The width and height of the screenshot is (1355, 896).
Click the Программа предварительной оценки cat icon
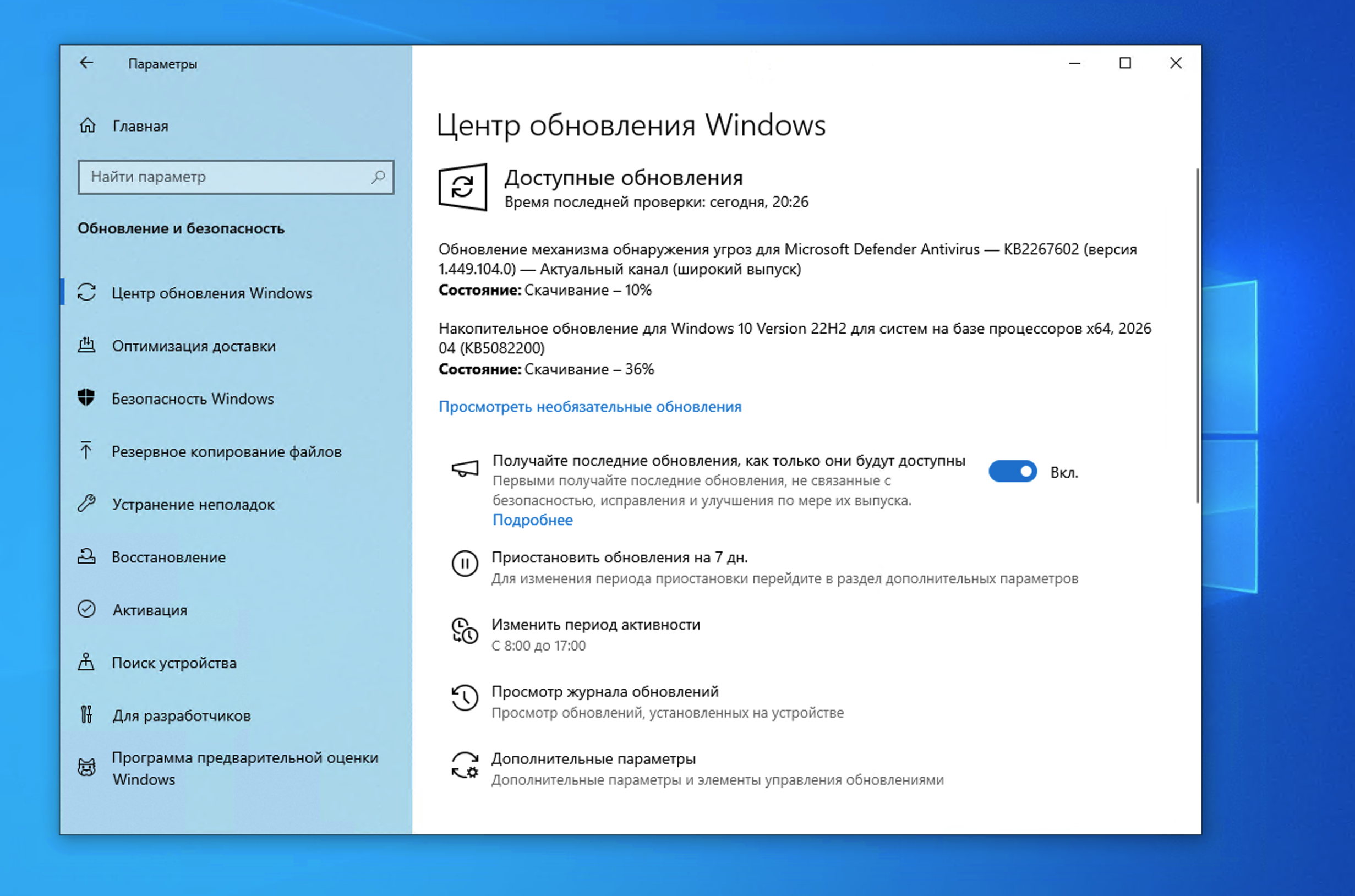(86, 767)
